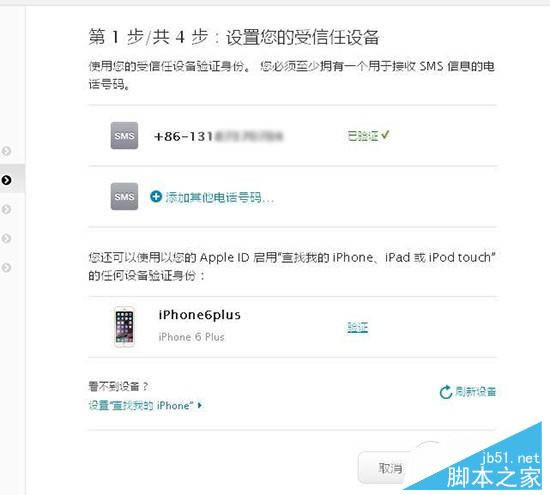Click the verified phone number +86-131
The height and width of the screenshot is (495, 550).
218,136
